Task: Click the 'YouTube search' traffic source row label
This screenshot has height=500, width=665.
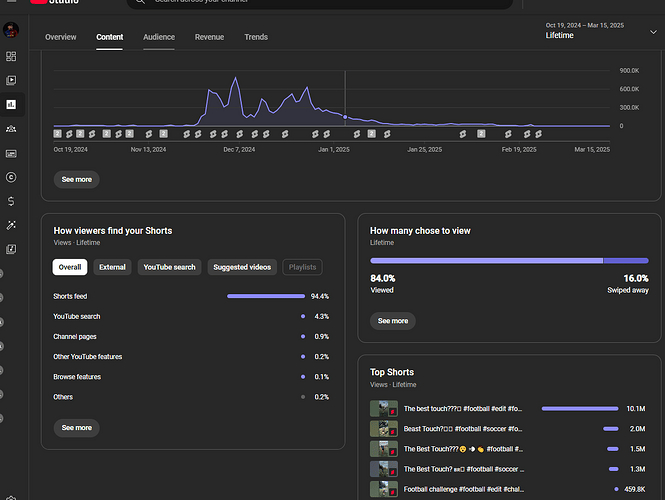Action: (x=77, y=316)
